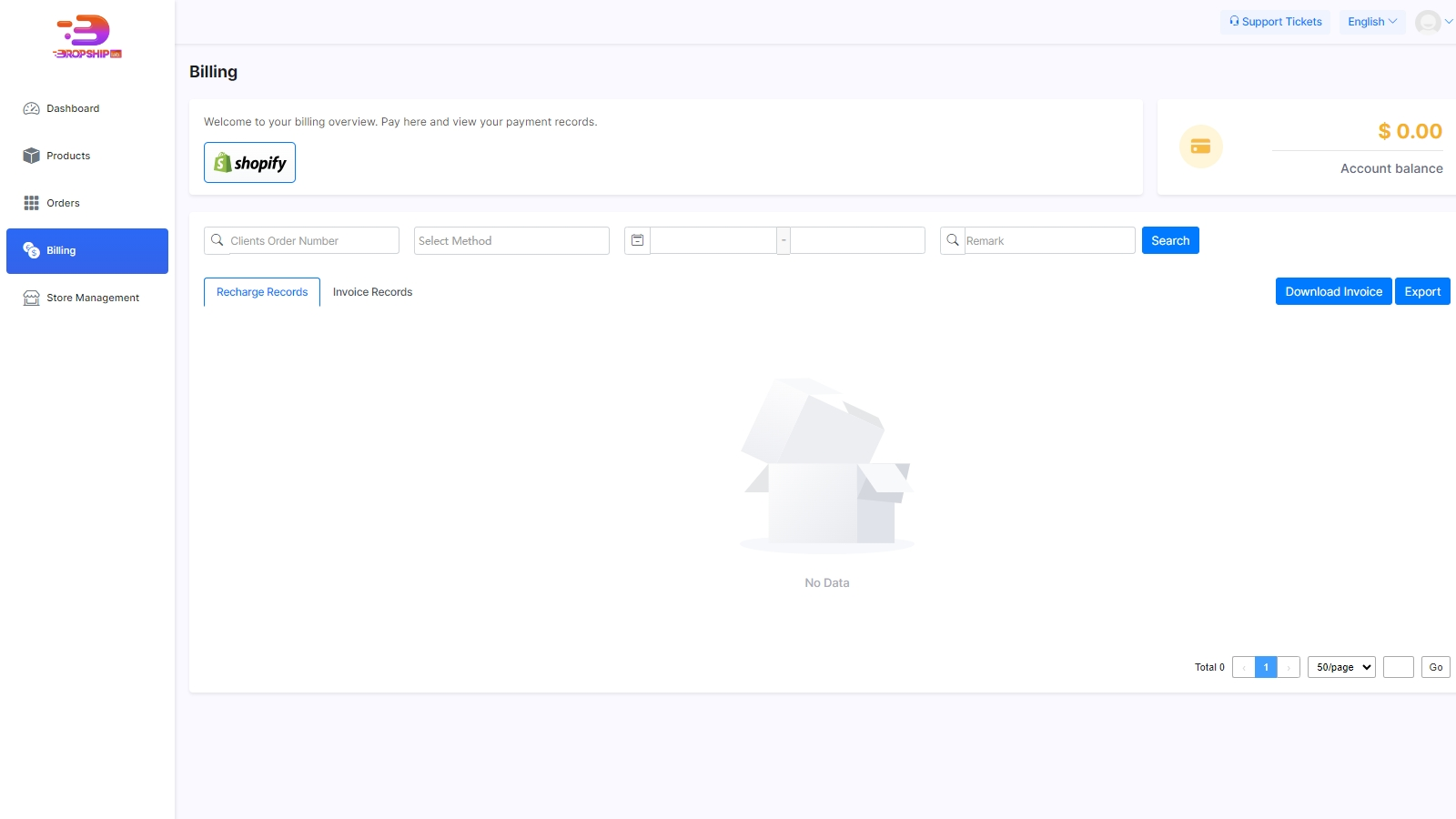Click the Dashboard gauge icon

pos(31,108)
